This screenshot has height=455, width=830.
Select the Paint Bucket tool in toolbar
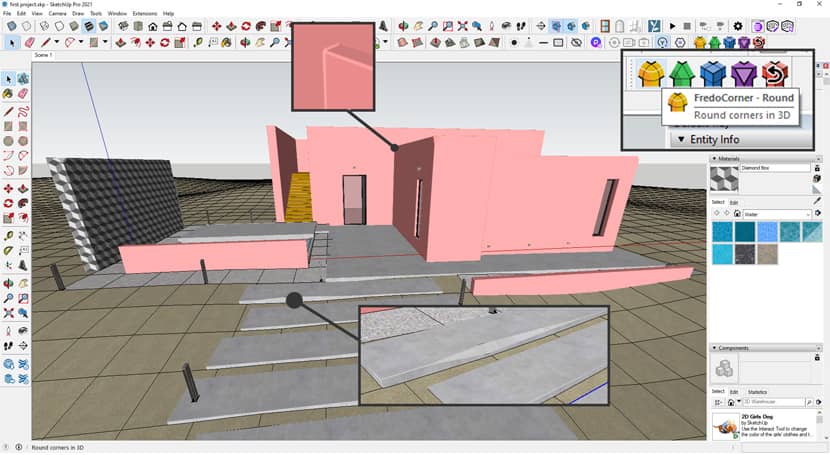(227, 42)
